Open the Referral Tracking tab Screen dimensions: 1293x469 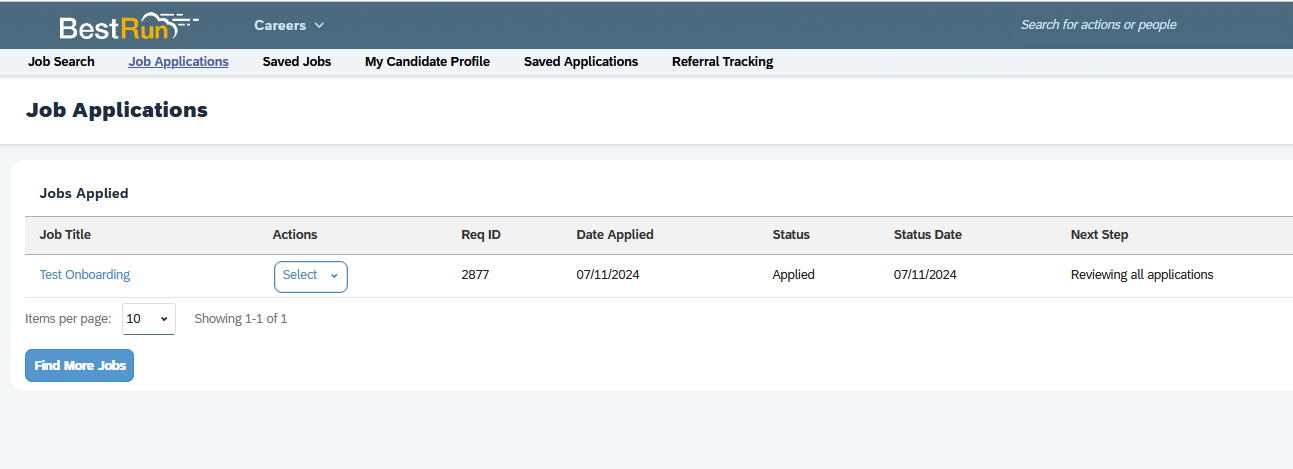pyautogui.click(x=722, y=62)
